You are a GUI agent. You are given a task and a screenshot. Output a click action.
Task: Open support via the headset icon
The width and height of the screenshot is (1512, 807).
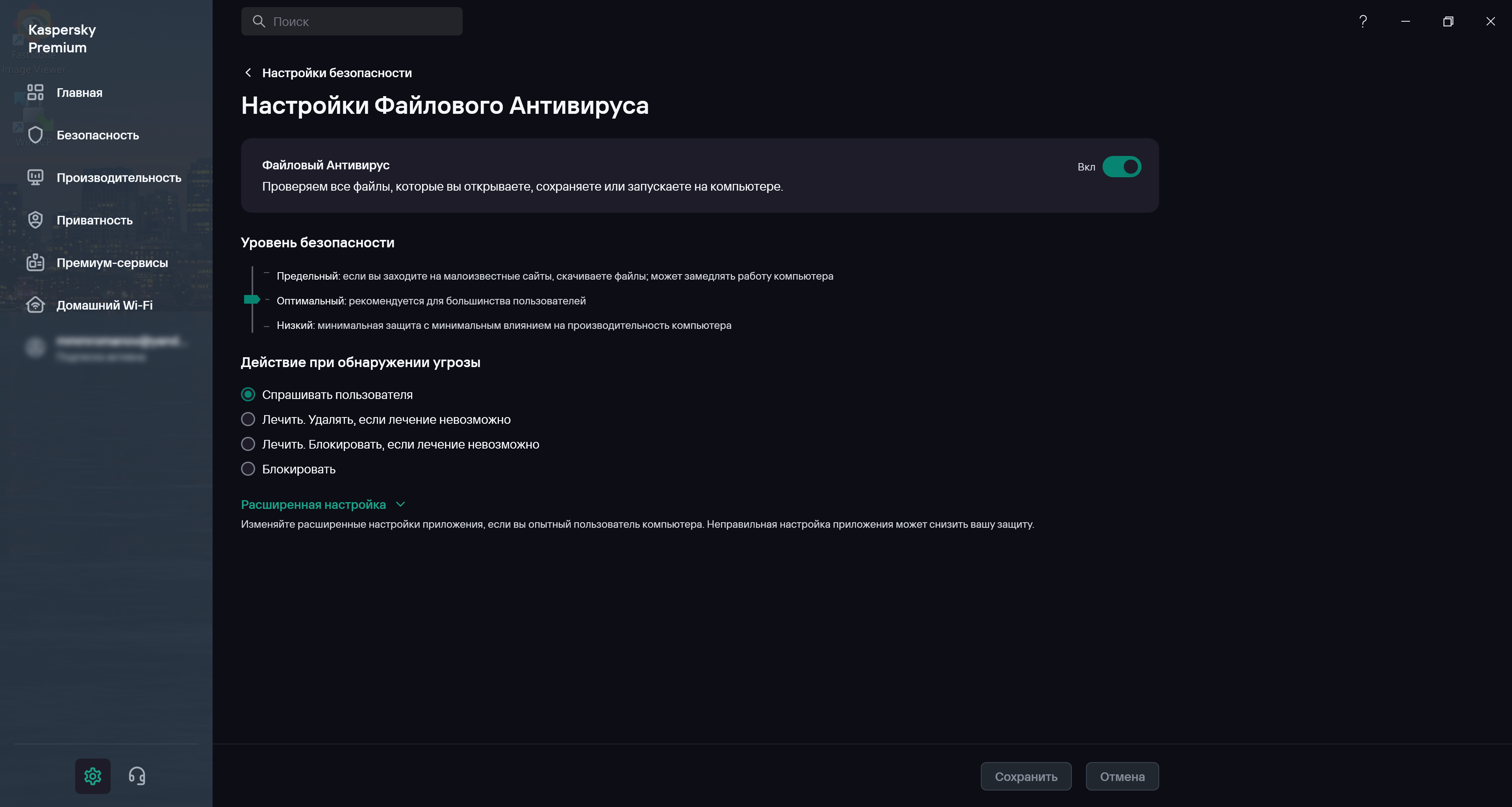click(x=137, y=776)
